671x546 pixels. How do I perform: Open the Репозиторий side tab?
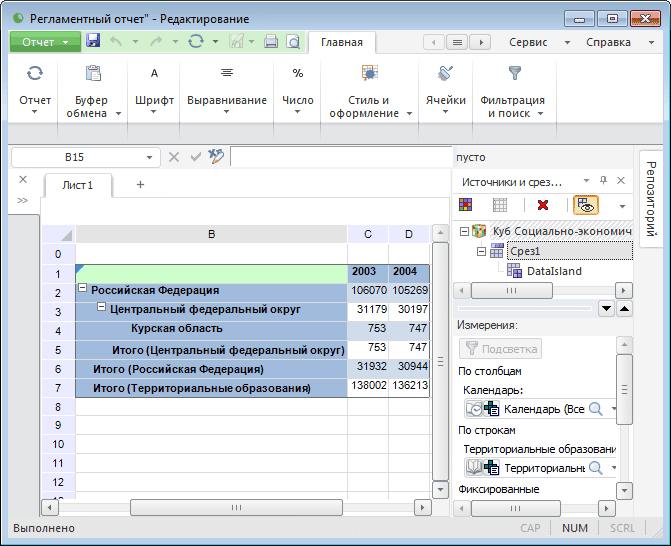(650, 199)
